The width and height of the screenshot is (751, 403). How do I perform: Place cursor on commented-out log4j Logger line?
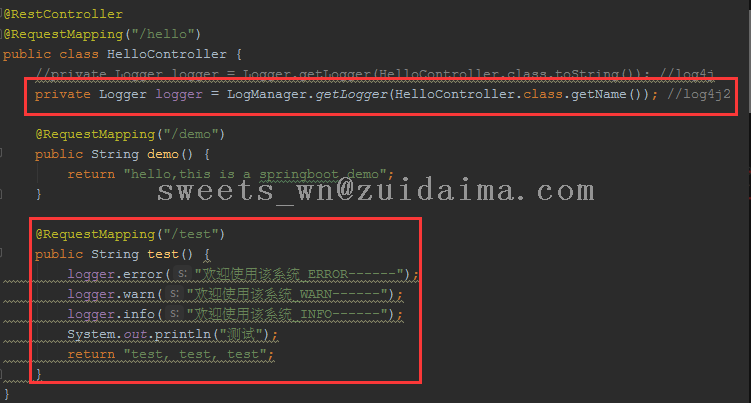click(375, 74)
